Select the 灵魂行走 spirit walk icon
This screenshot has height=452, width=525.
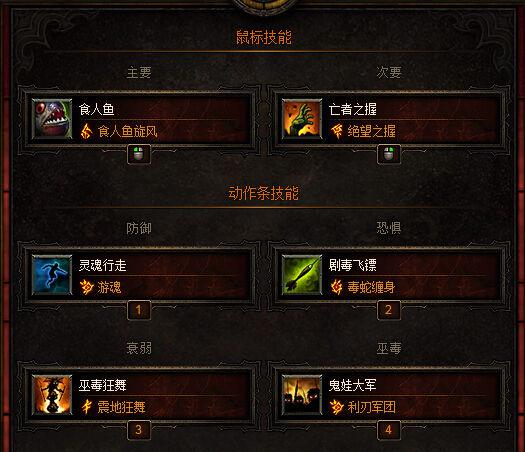click(x=52, y=275)
